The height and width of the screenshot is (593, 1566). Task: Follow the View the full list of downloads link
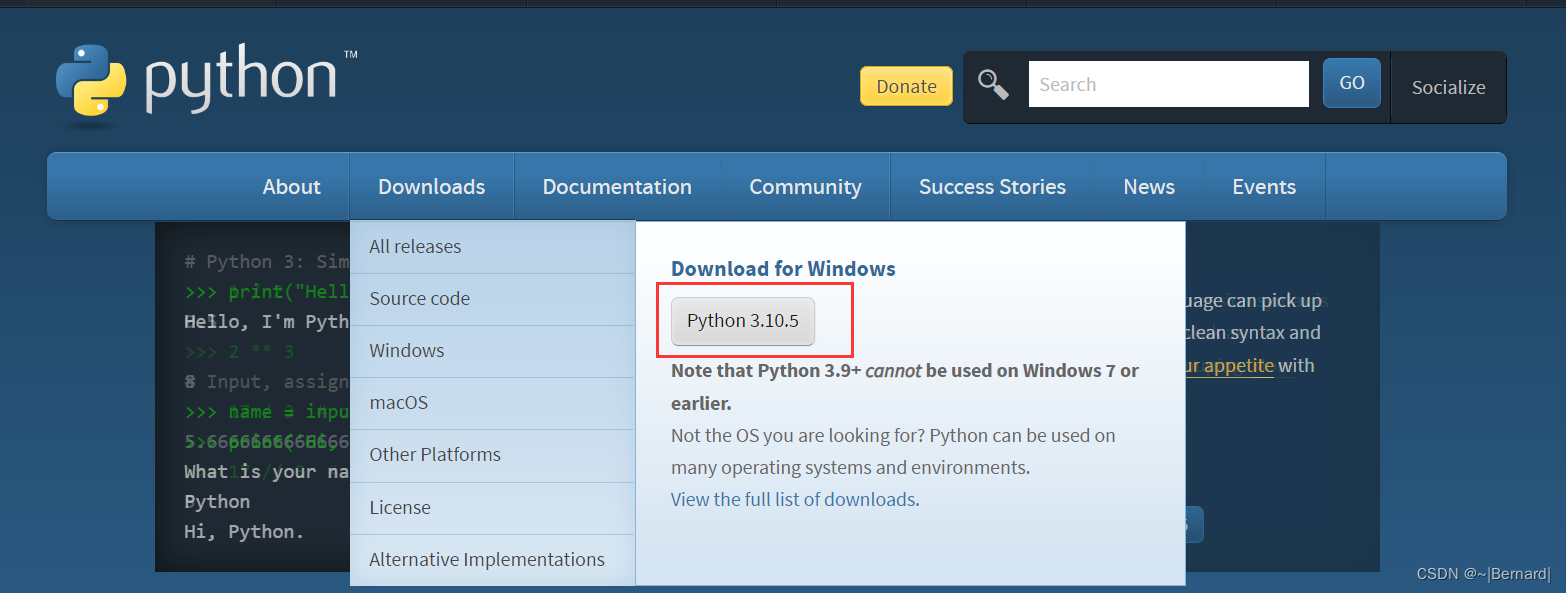click(x=793, y=499)
